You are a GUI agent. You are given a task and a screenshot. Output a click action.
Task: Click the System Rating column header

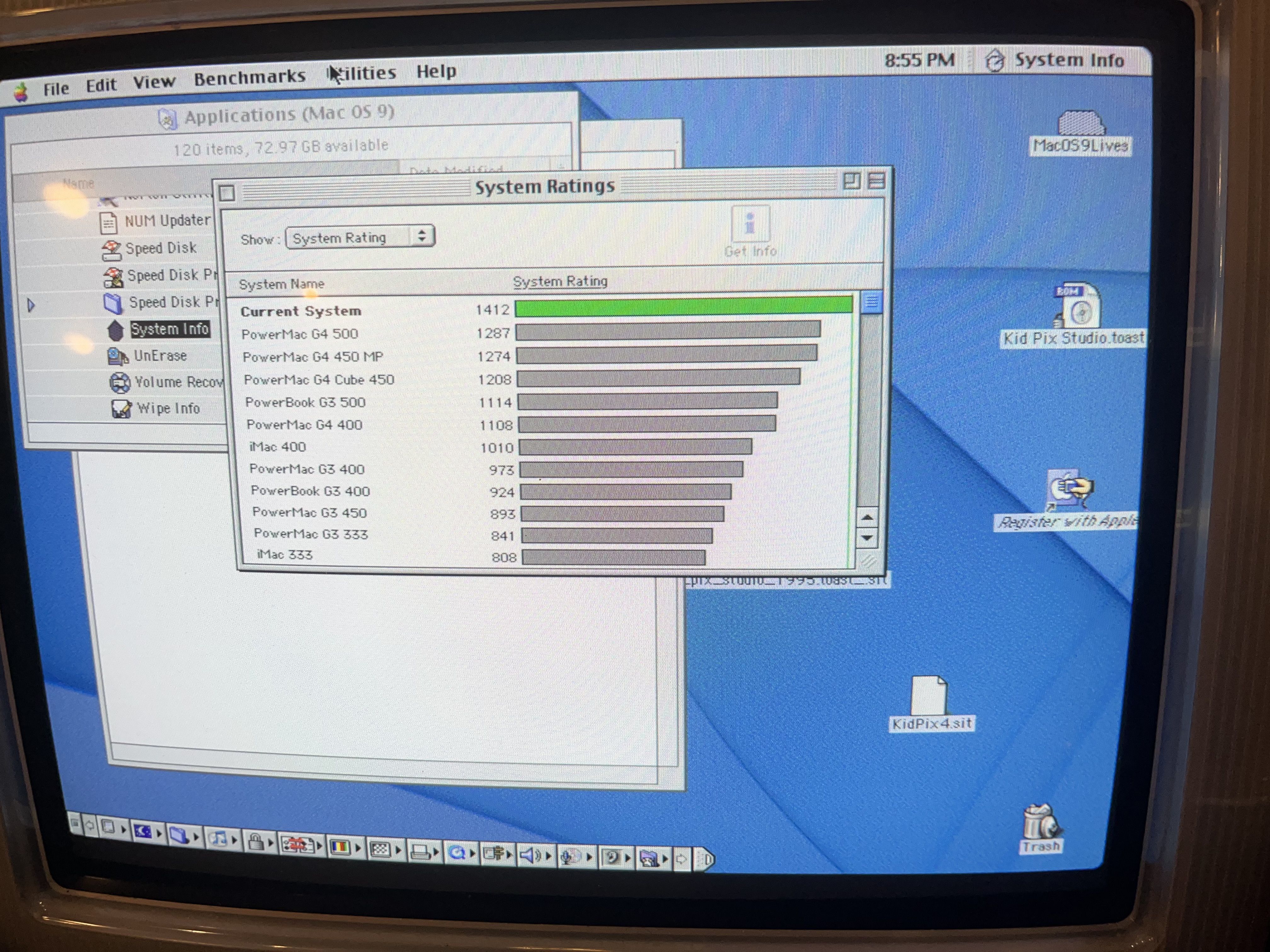tap(560, 281)
